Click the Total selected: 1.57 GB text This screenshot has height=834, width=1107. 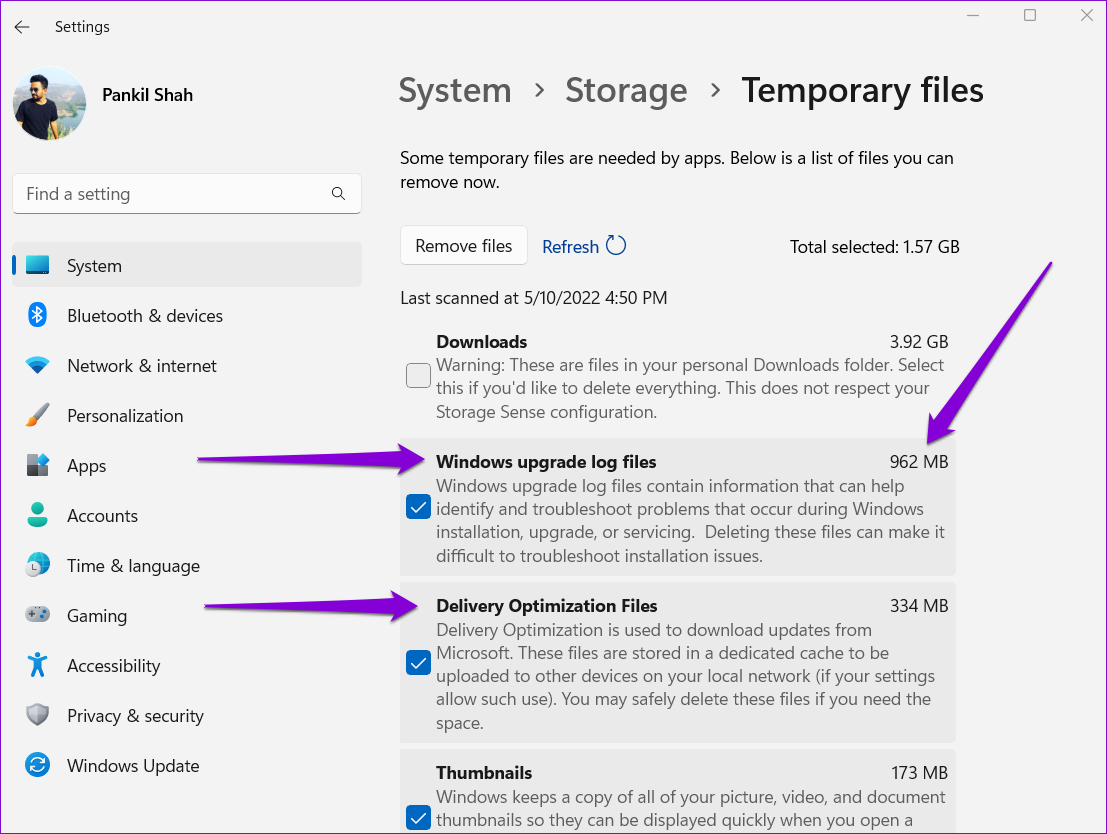(x=875, y=246)
